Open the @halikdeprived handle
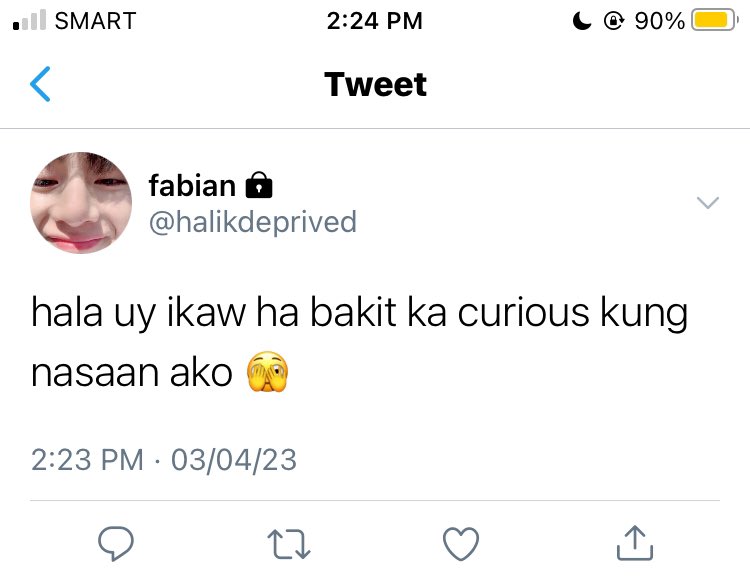The height and width of the screenshot is (587, 750). [253, 222]
